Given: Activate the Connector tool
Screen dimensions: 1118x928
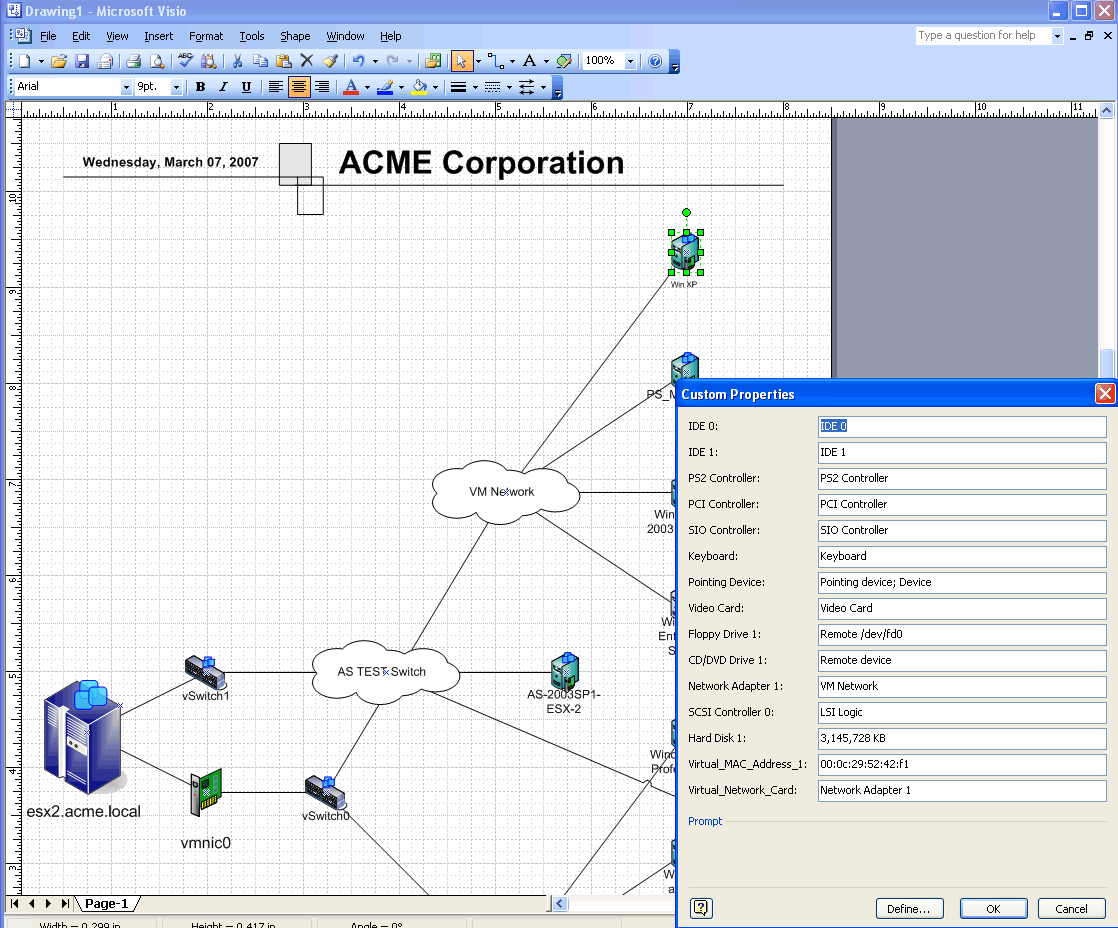Looking at the screenshot, I should coord(495,61).
